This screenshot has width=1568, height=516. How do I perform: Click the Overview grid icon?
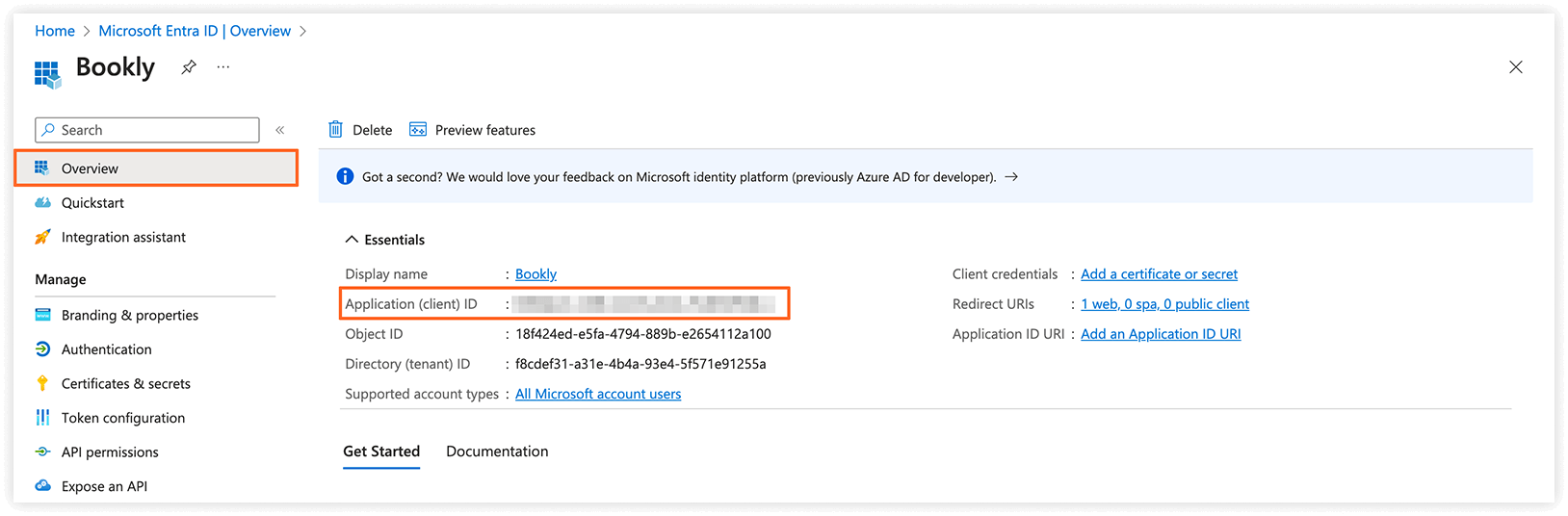[x=42, y=168]
